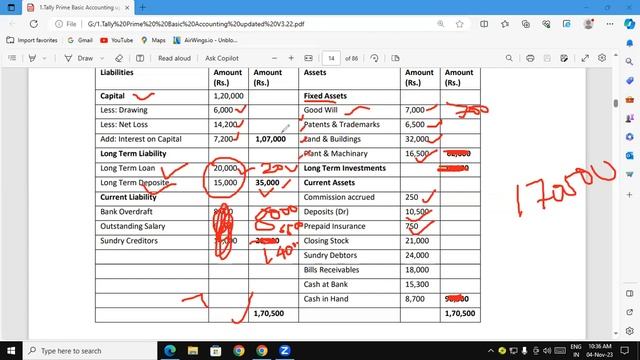This screenshot has height=360, width=640.
Task: Open Settings and more ellipsis menu
Action: click(x=610, y=24)
